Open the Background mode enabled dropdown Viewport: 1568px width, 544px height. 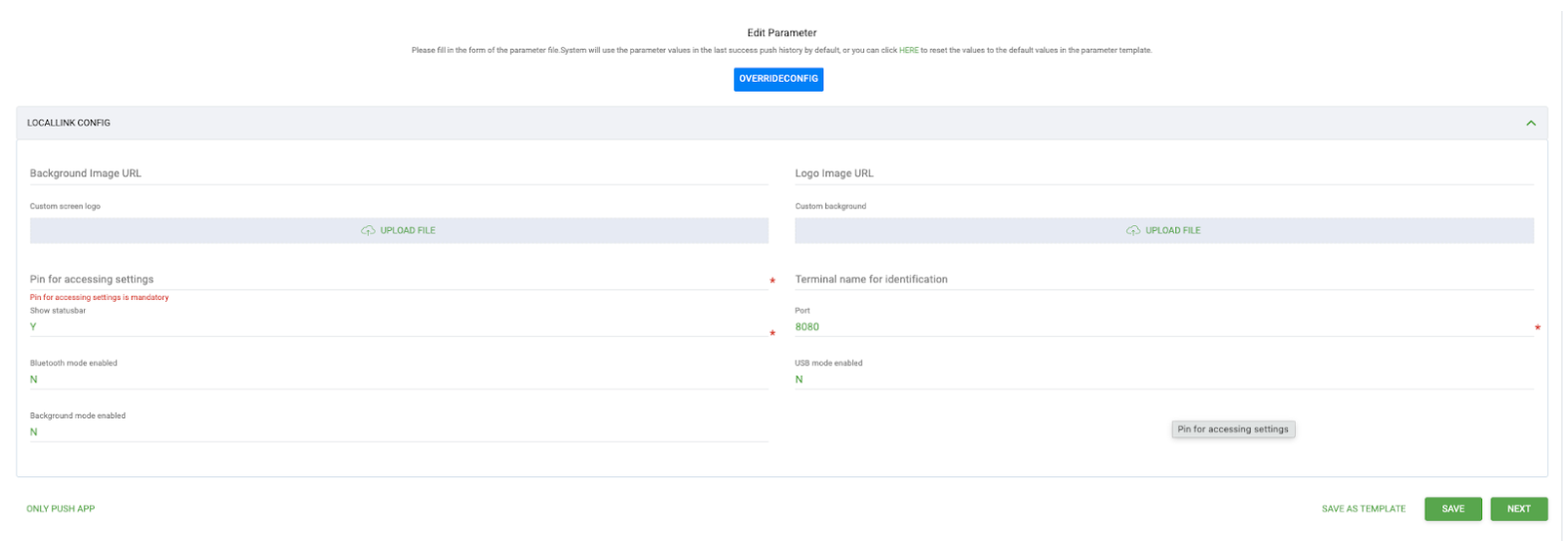(399, 432)
